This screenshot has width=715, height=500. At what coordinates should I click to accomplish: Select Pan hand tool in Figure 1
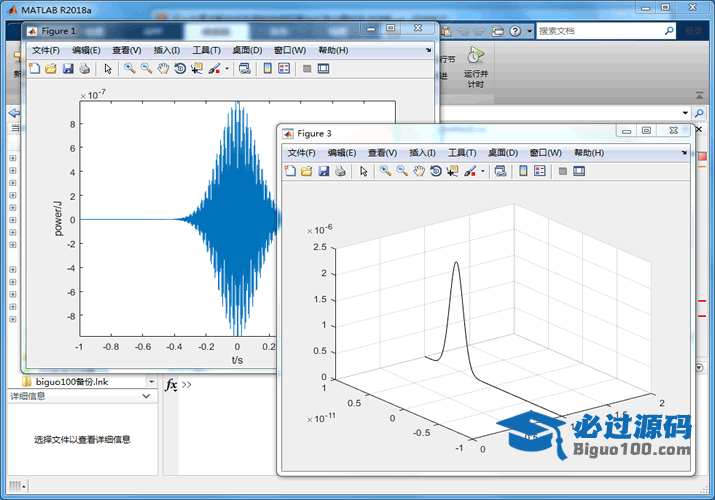pyautogui.click(x=163, y=69)
